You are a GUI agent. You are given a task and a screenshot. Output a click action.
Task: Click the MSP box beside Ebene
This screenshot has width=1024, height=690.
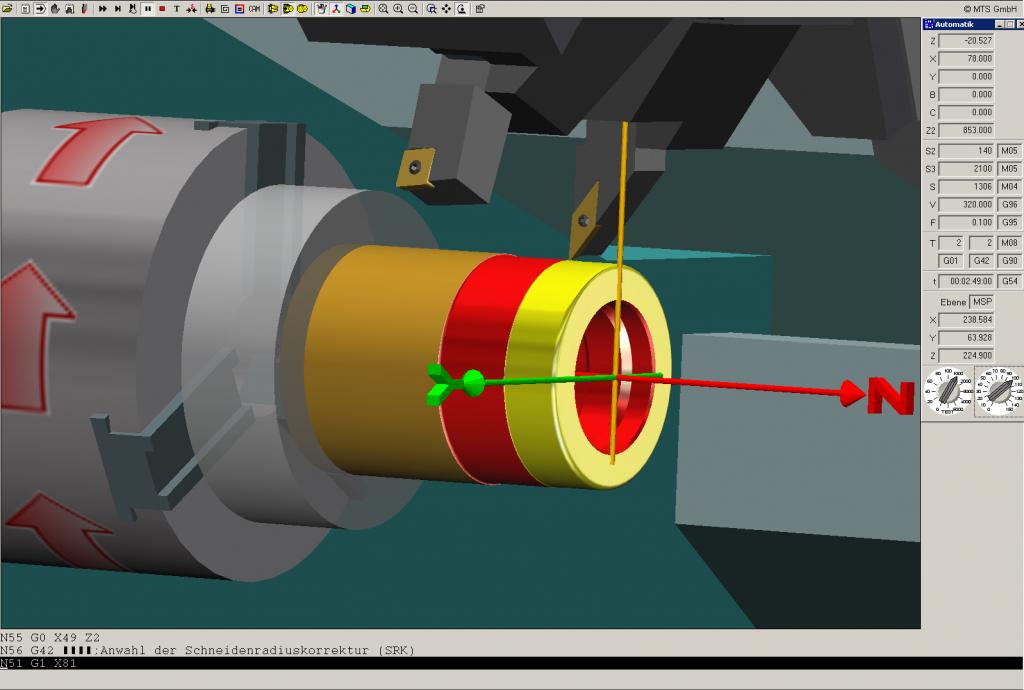click(x=982, y=302)
